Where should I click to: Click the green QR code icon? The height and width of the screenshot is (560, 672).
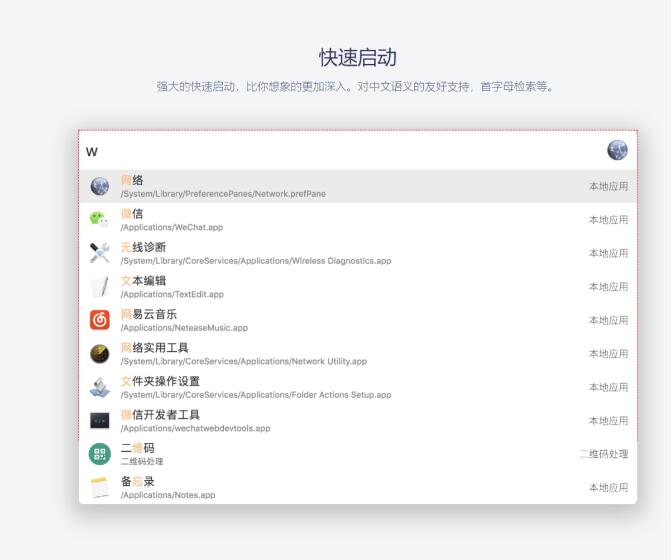click(x=100, y=454)
